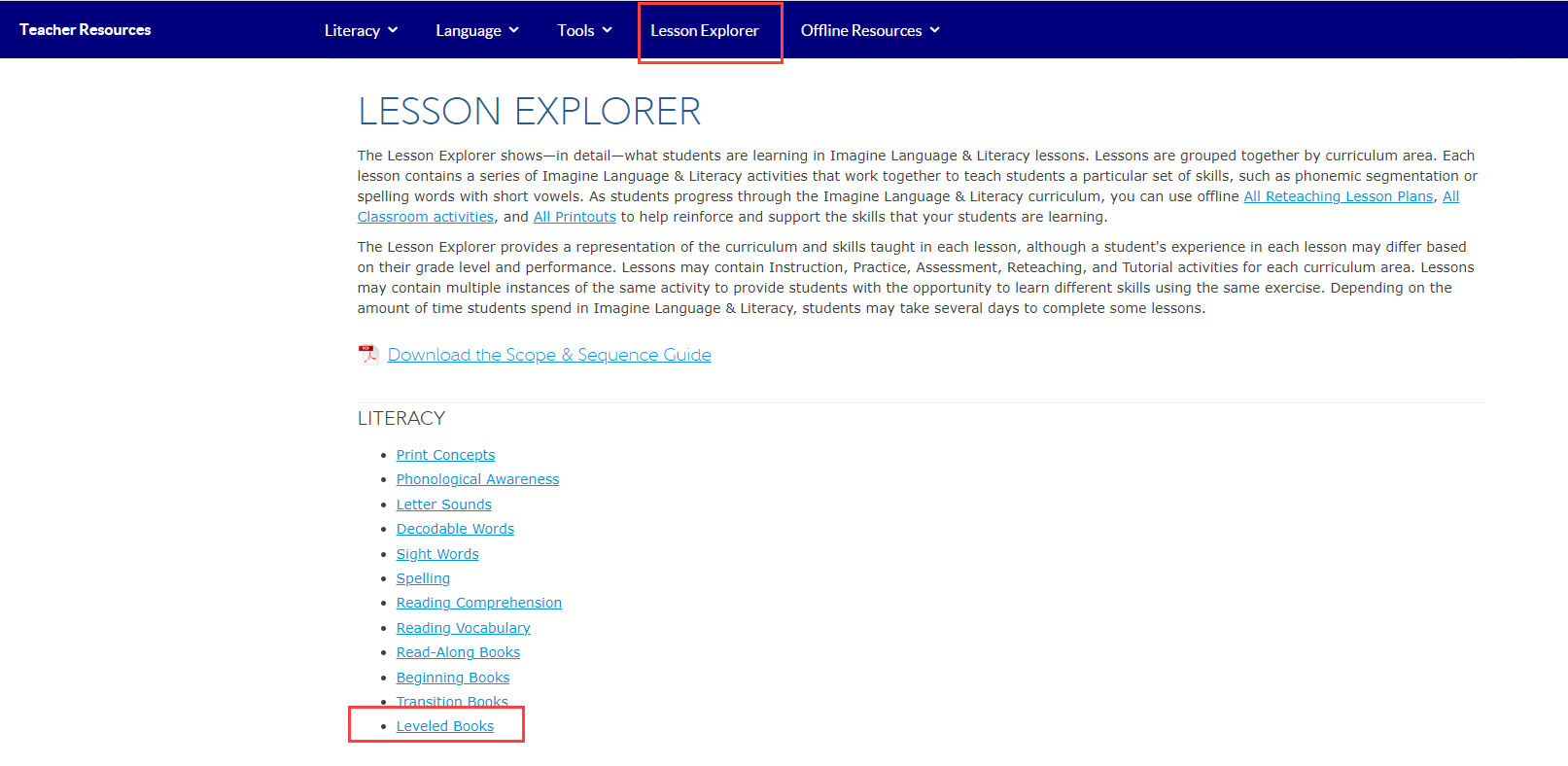Screen dimensions: 1568x766
Task: Open Decodable Words lessons
Action: [455, 529]
